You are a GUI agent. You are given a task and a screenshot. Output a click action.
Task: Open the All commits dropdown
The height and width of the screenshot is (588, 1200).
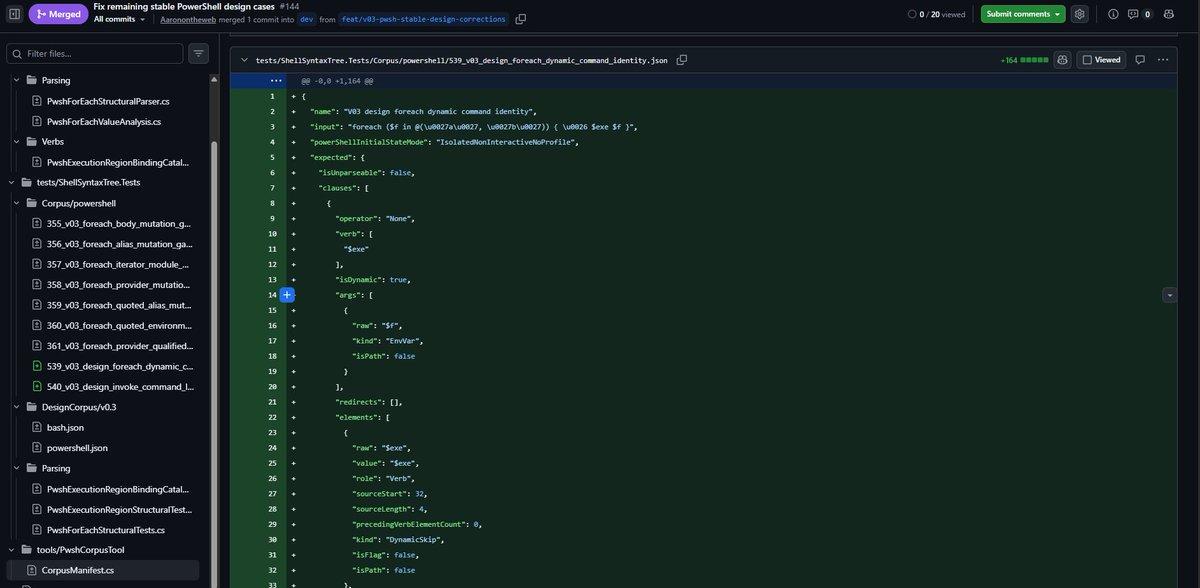click(120, 19)
